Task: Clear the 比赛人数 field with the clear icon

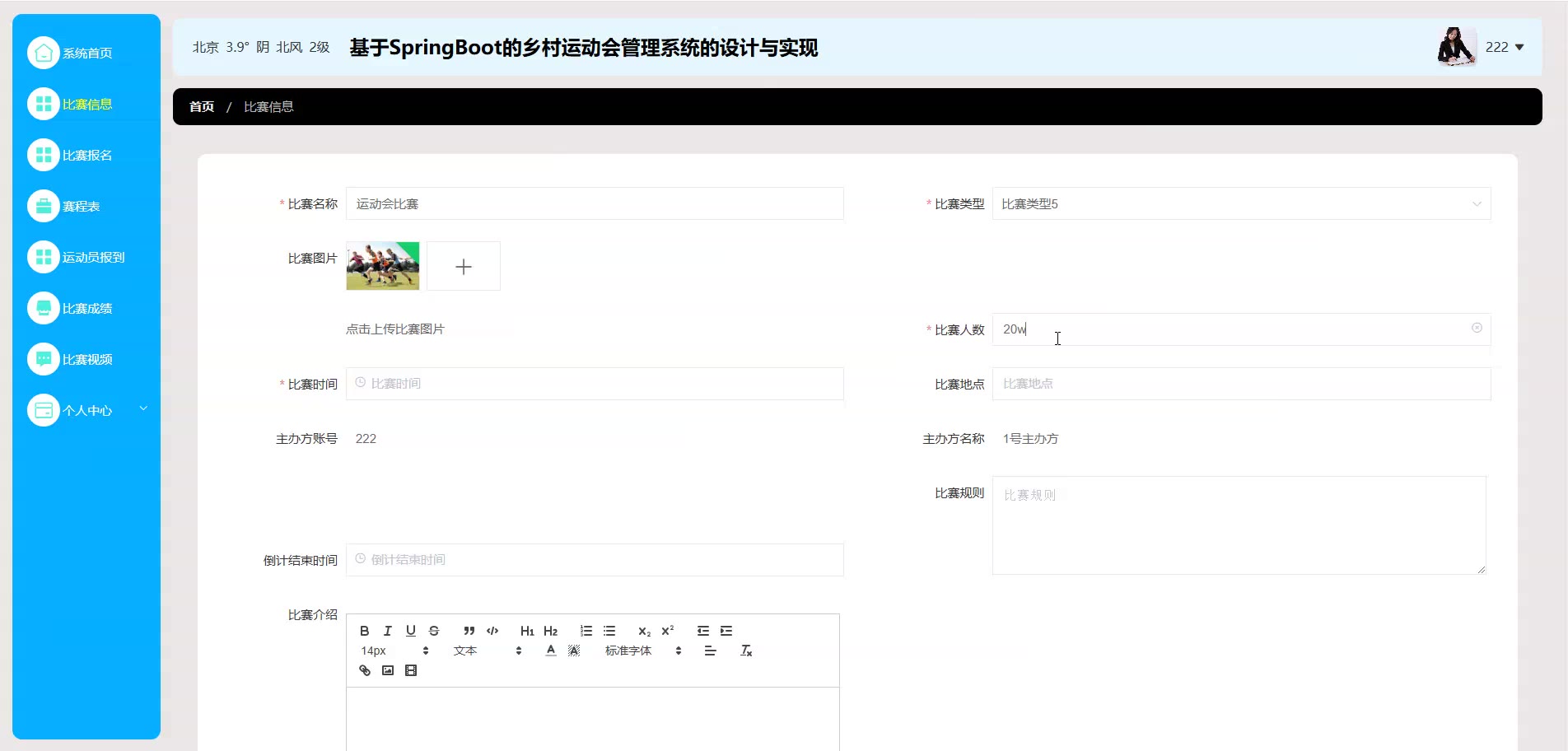Action: (1477, 328)
